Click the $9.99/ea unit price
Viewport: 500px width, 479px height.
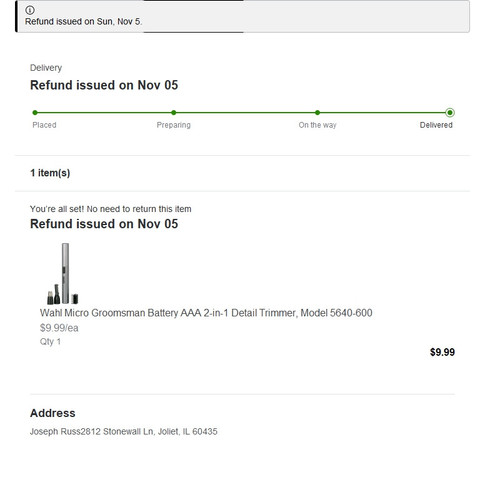click(x=59, y=328)
